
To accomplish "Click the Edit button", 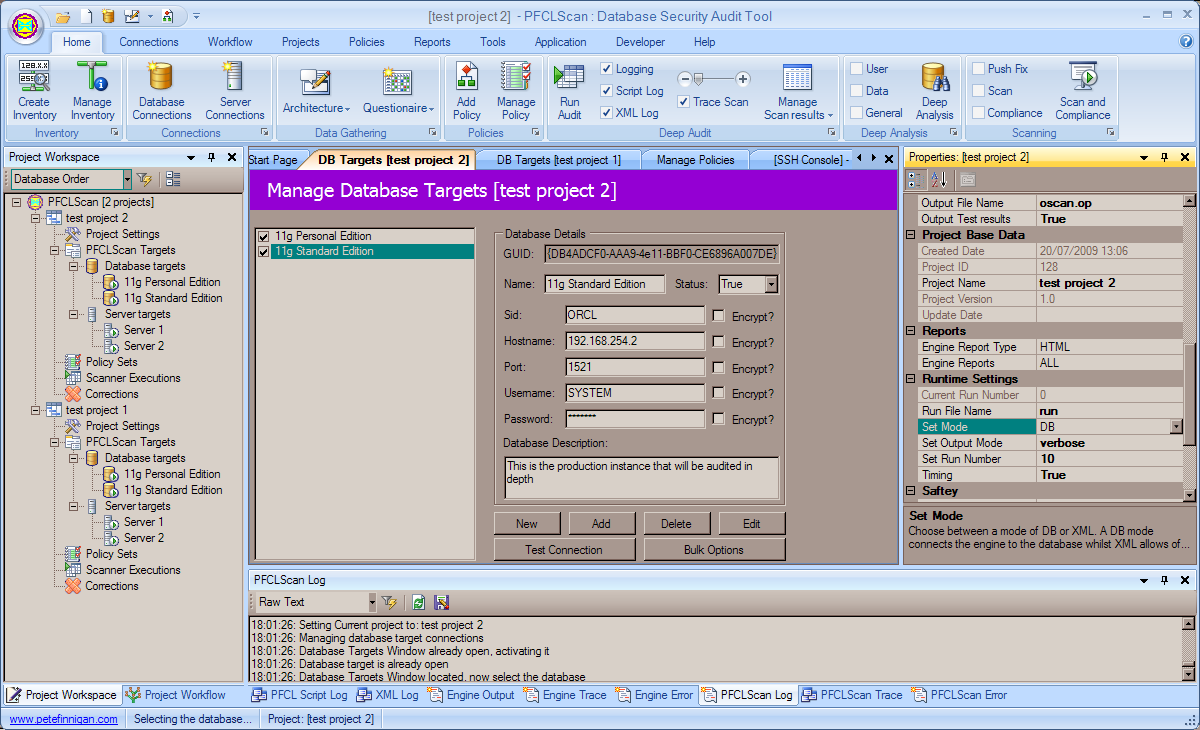I will [x=752, y=524].
